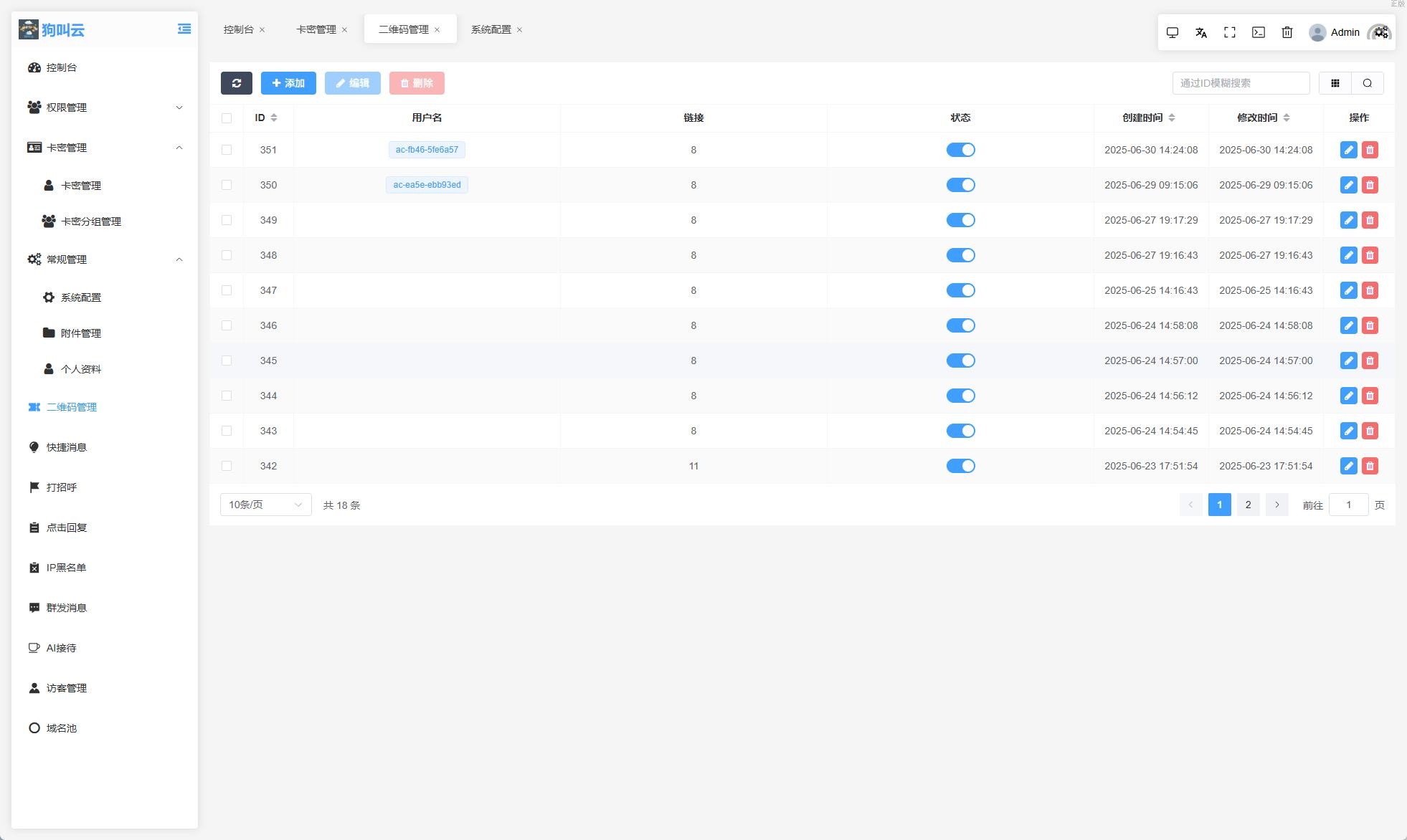
Task: Expand the 权限管理 sidebar menu
Action: point(104,108)
